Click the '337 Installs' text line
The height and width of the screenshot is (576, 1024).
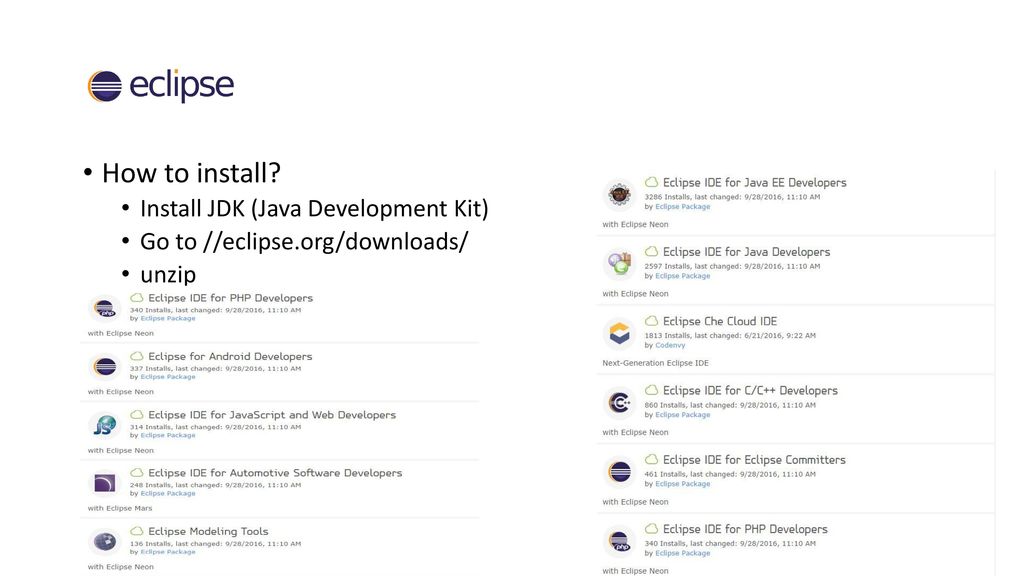(x=216, y=368)
